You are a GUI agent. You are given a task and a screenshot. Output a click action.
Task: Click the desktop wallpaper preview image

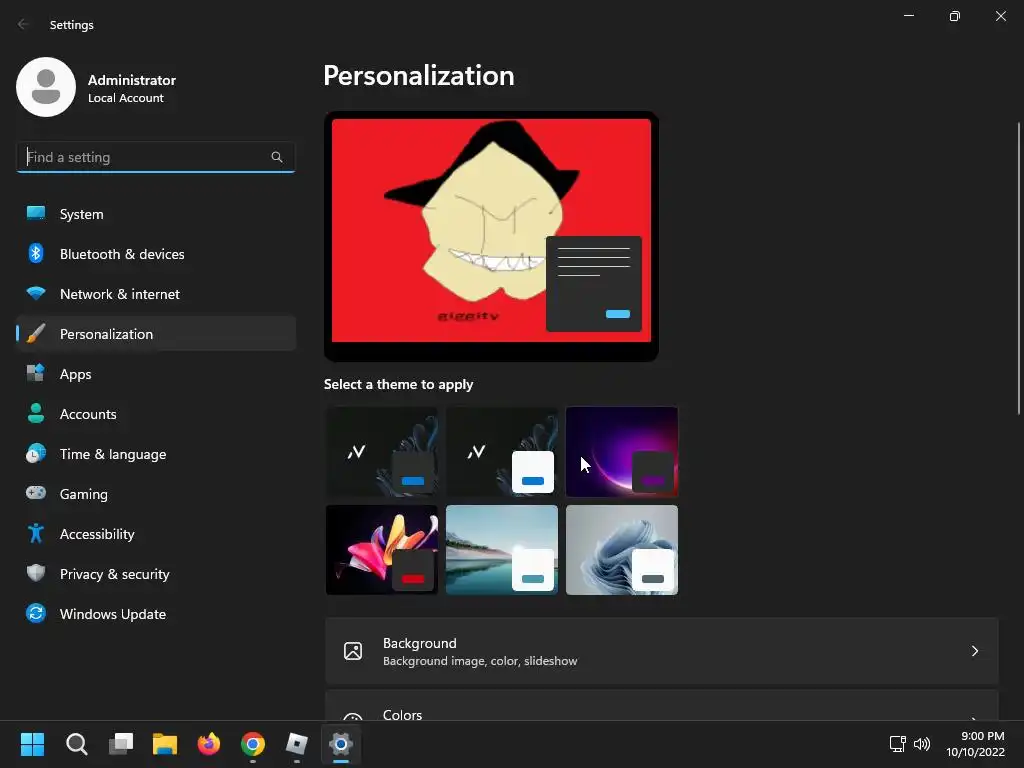pyautogui.click(x=491, y=231)
